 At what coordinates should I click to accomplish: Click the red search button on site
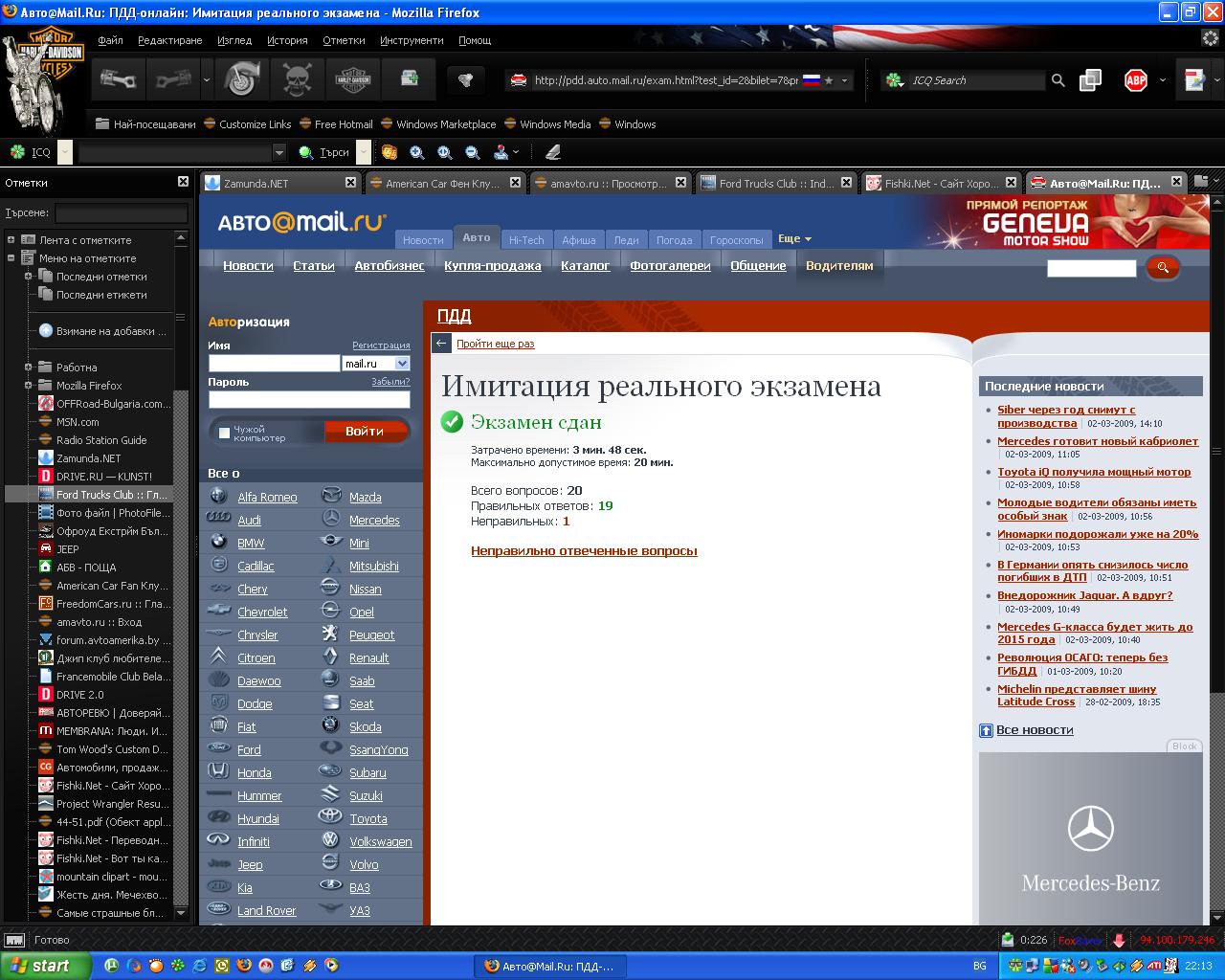click(x=1163, y=268)
